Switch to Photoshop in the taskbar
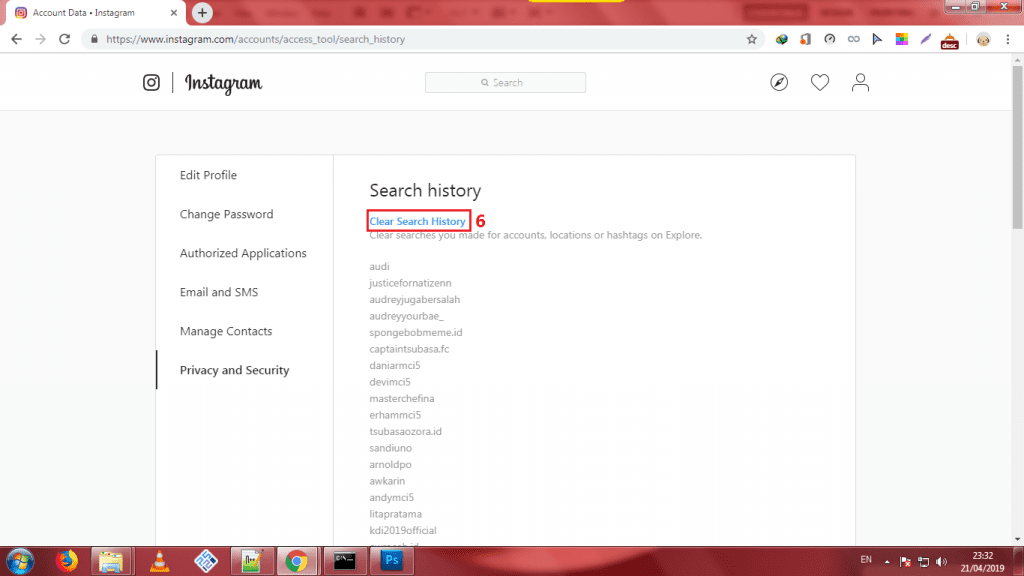 [392, 560]
